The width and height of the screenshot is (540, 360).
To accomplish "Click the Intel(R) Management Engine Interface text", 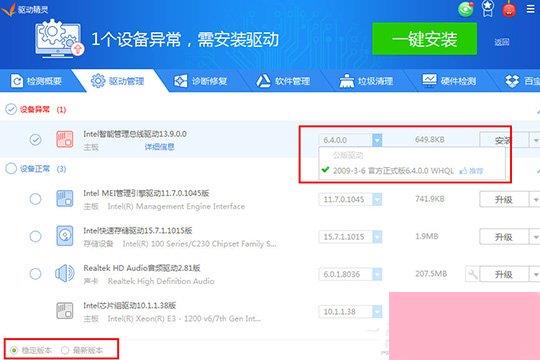I will tap(176, 206).
